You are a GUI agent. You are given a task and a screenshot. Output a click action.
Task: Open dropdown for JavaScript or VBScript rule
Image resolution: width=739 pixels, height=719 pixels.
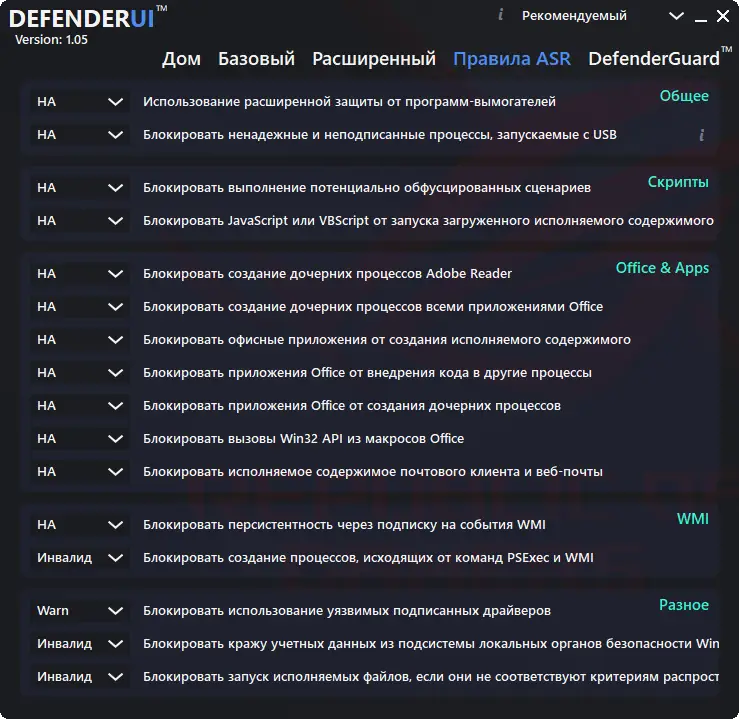pos(80,221)
